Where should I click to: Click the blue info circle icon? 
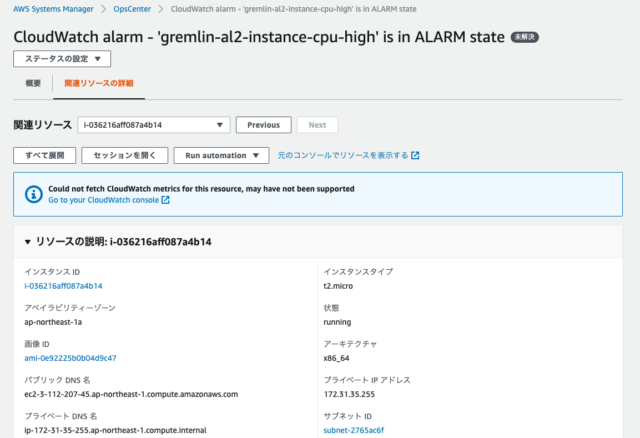click(33, 194)
